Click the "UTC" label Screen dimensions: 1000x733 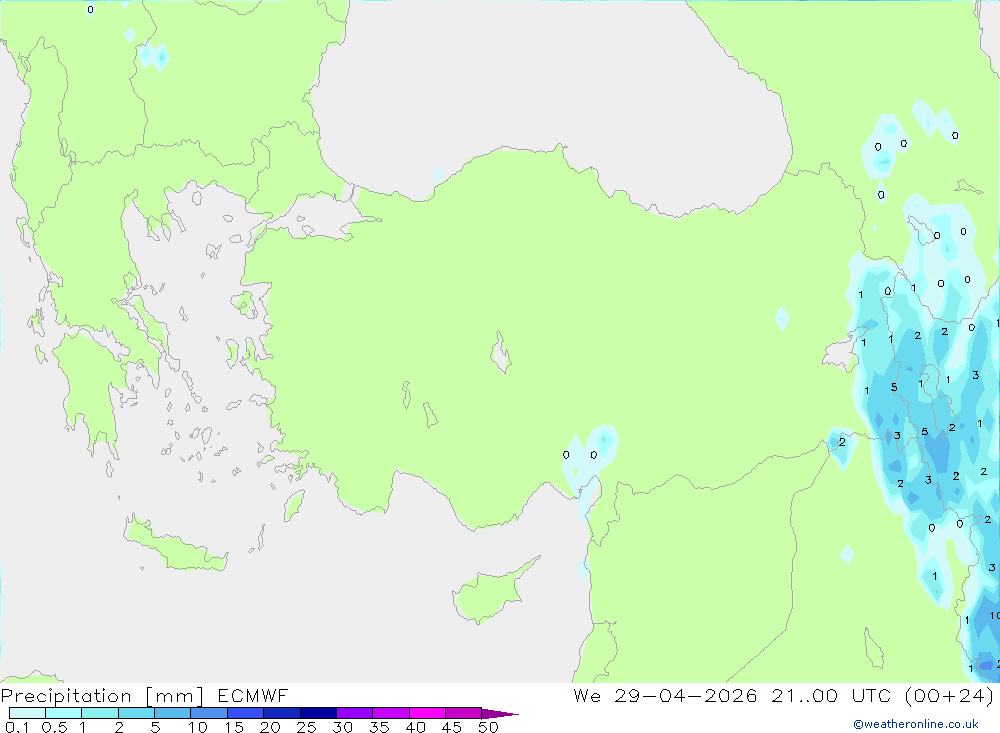(871, 695)
